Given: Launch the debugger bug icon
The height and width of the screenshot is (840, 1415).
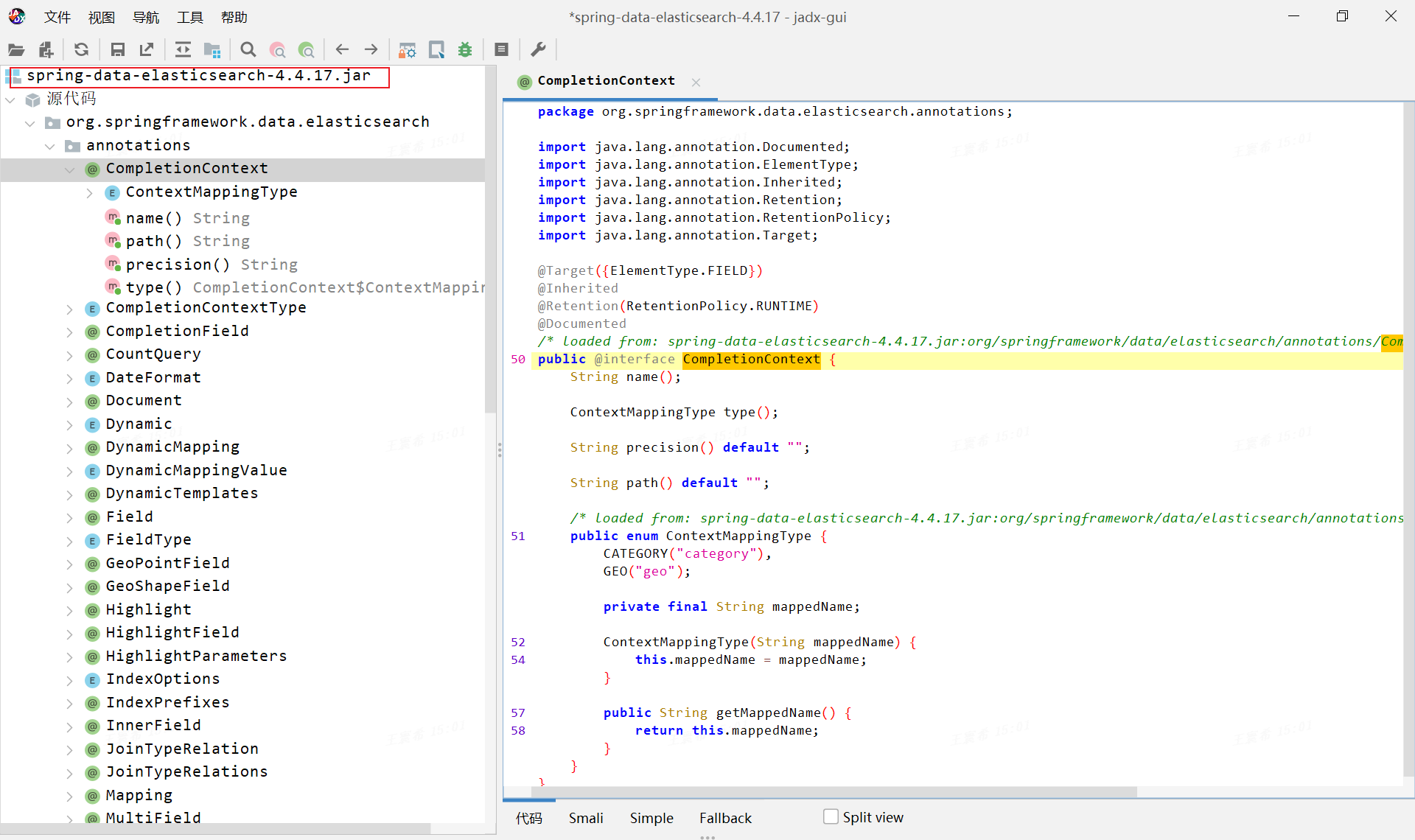Looking at the screenshot, I should tap(465, 49).
